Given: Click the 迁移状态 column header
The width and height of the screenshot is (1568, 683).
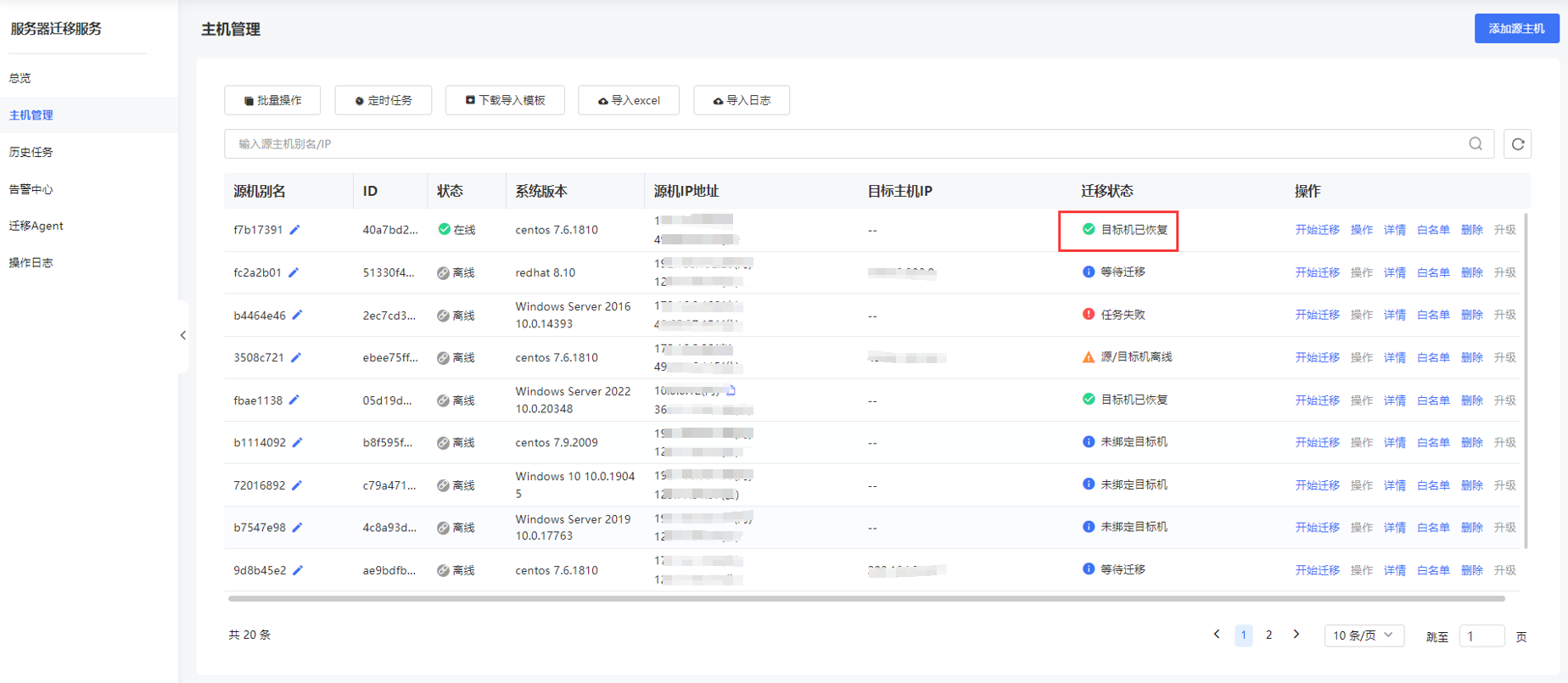Looking at the screenshot, I should click(1106, 191).
